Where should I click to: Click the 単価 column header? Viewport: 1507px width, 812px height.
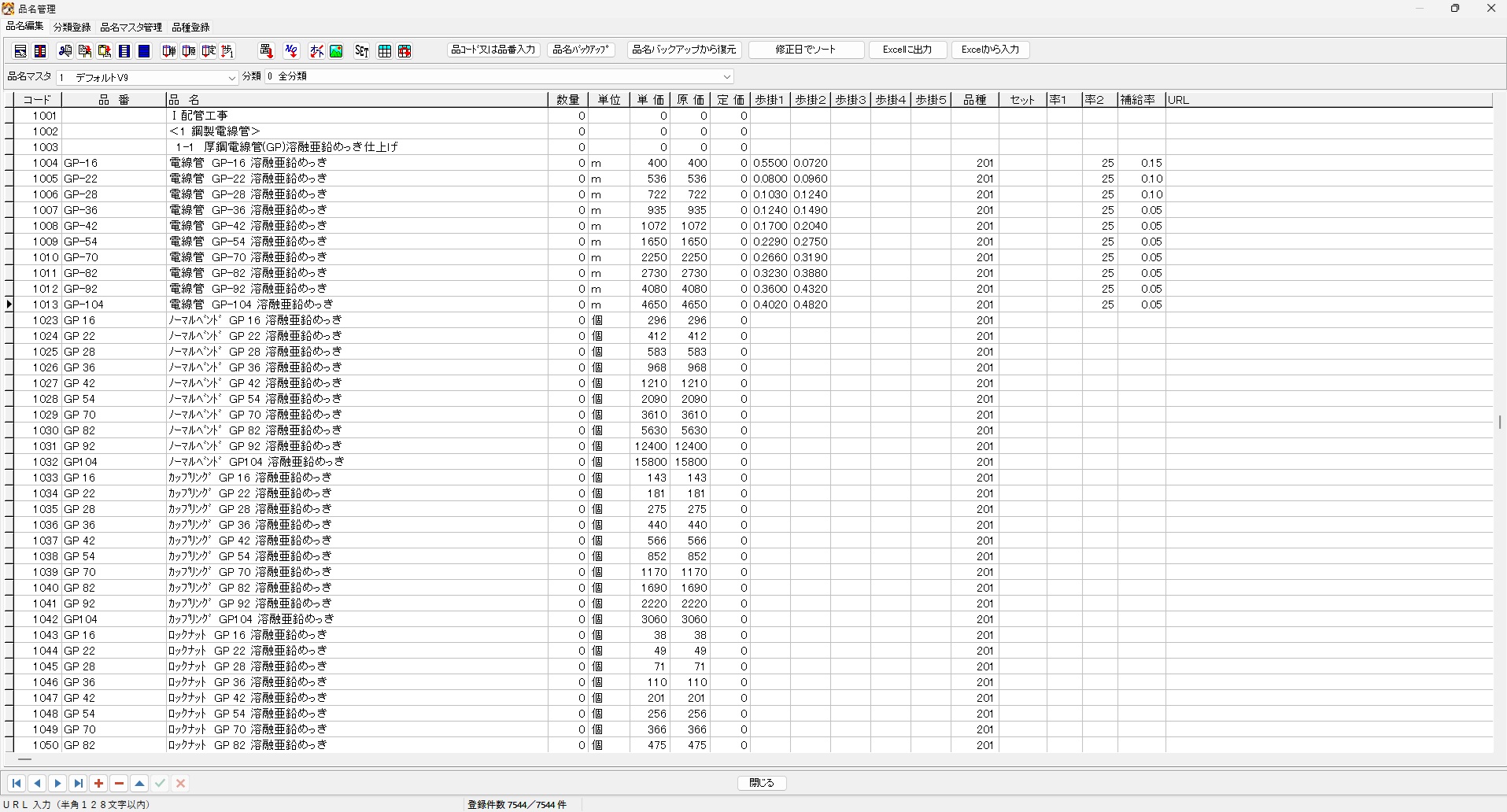[x=650, y=100]
